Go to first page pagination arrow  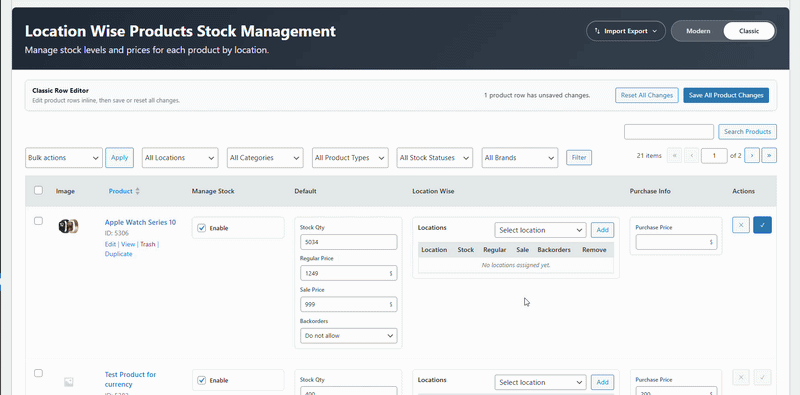[x=674, y=156]
